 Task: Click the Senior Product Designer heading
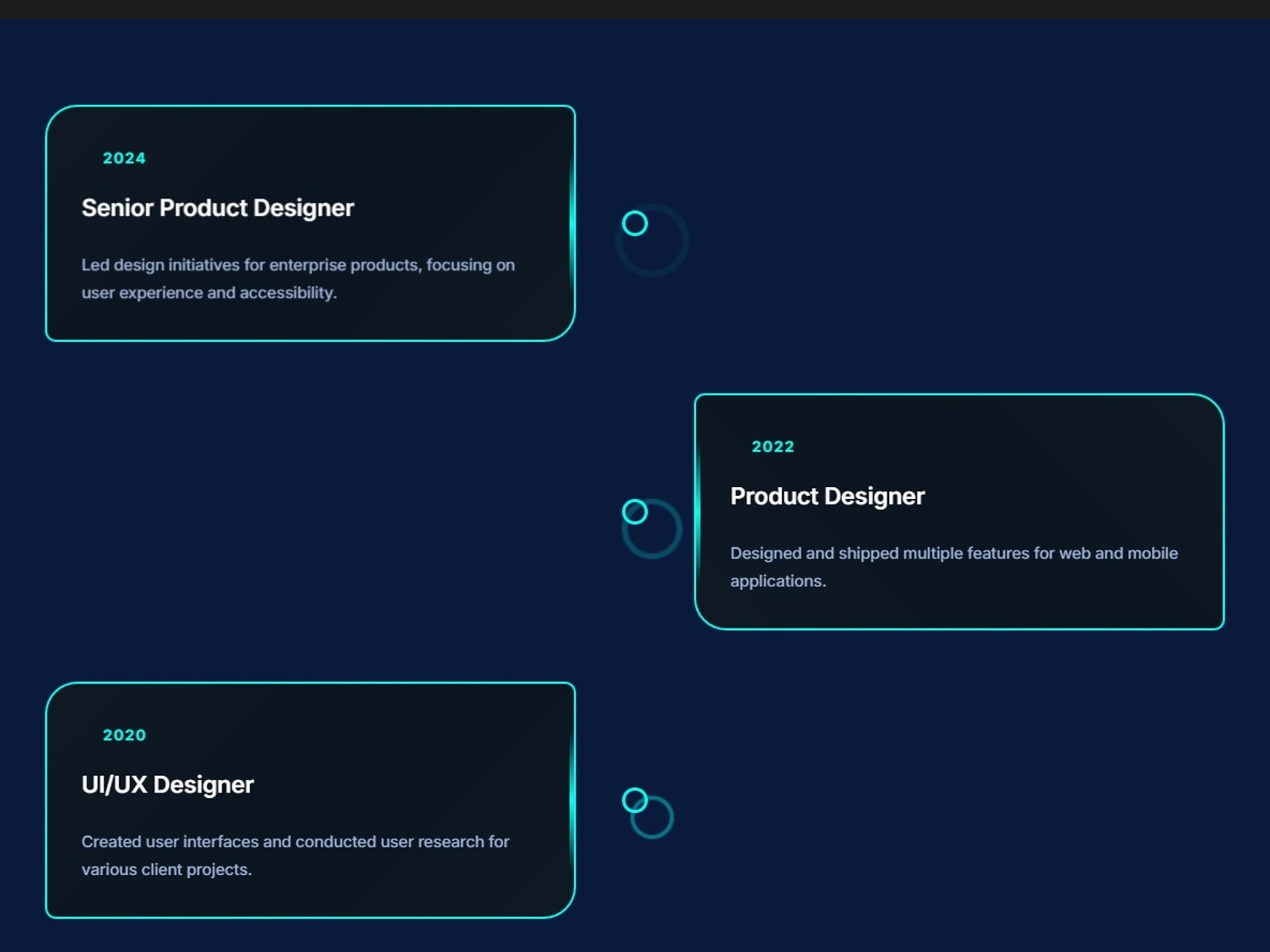tap(217, 208)
